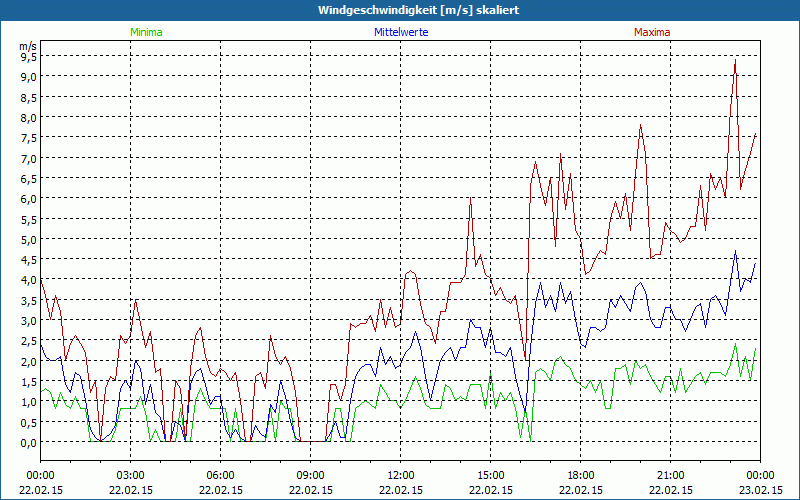
Task: Click the 3,0 y-axis value
Action: [28, 321]
